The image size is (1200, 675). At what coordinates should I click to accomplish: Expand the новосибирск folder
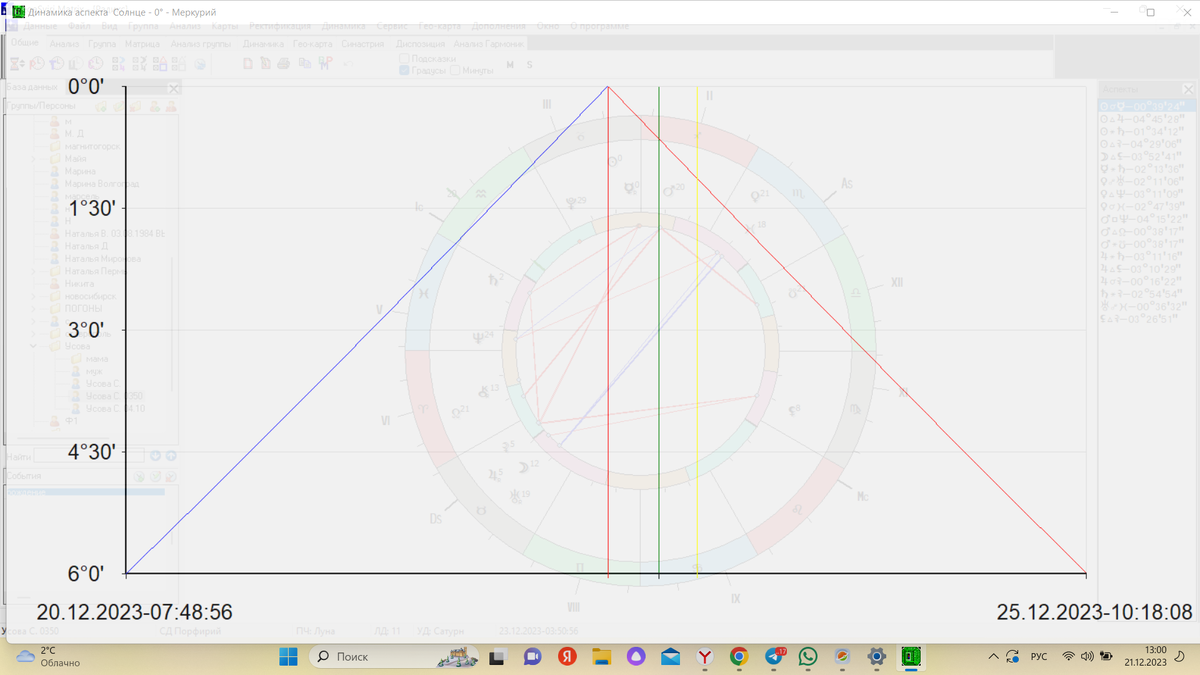point(34,296)
